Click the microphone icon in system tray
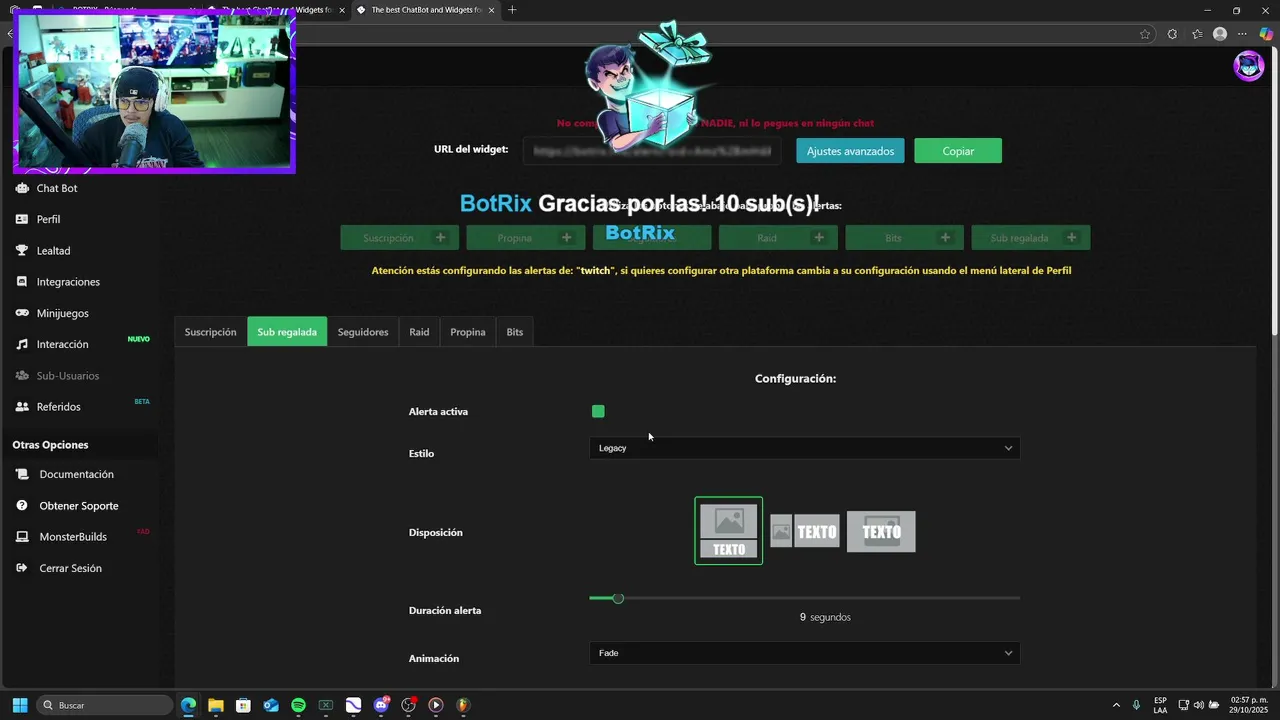 click(1136, 705)
